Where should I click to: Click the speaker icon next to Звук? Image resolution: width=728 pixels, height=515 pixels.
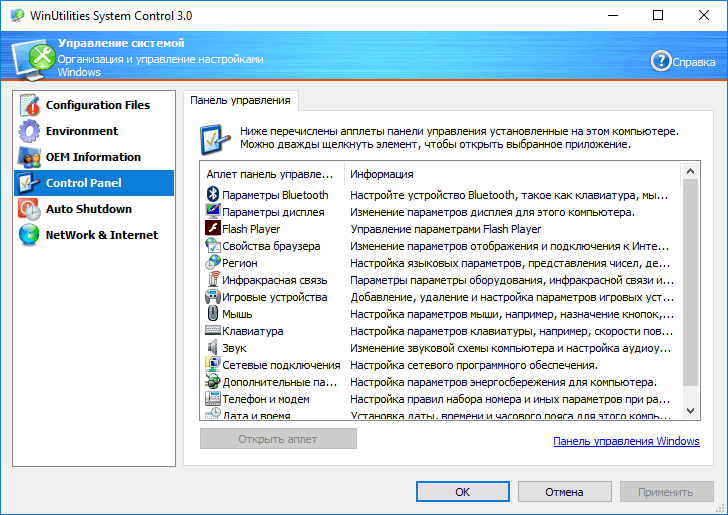pos(213,347)
